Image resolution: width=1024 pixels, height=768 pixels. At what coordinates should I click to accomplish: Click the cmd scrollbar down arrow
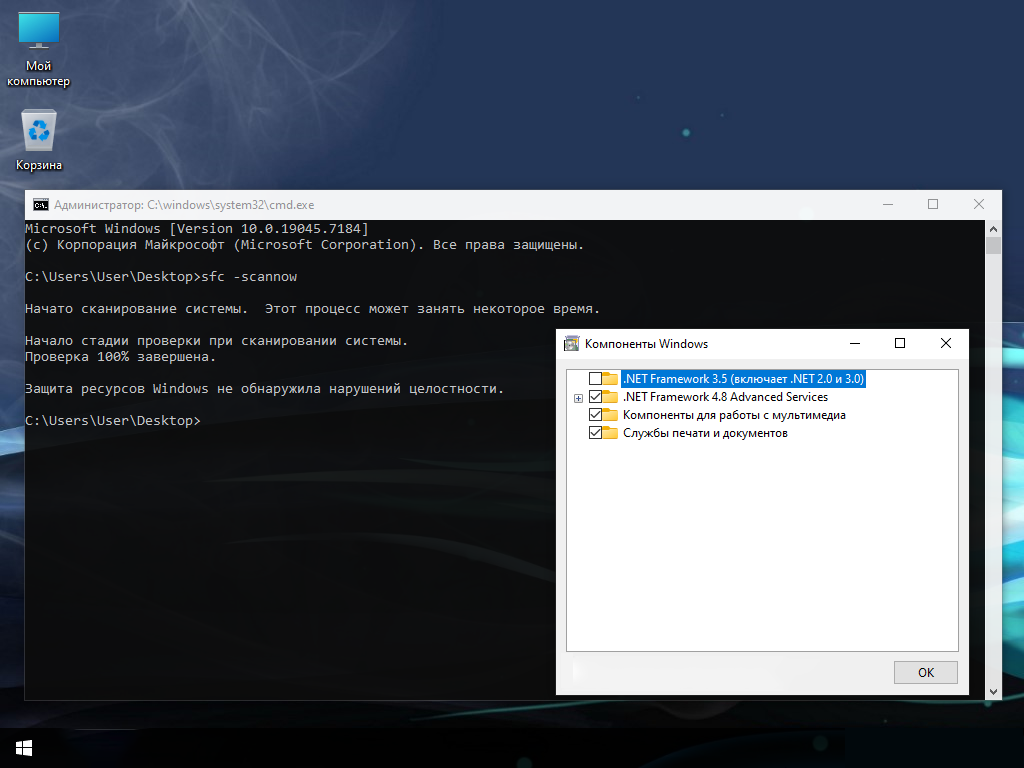[x=993, y=692]
